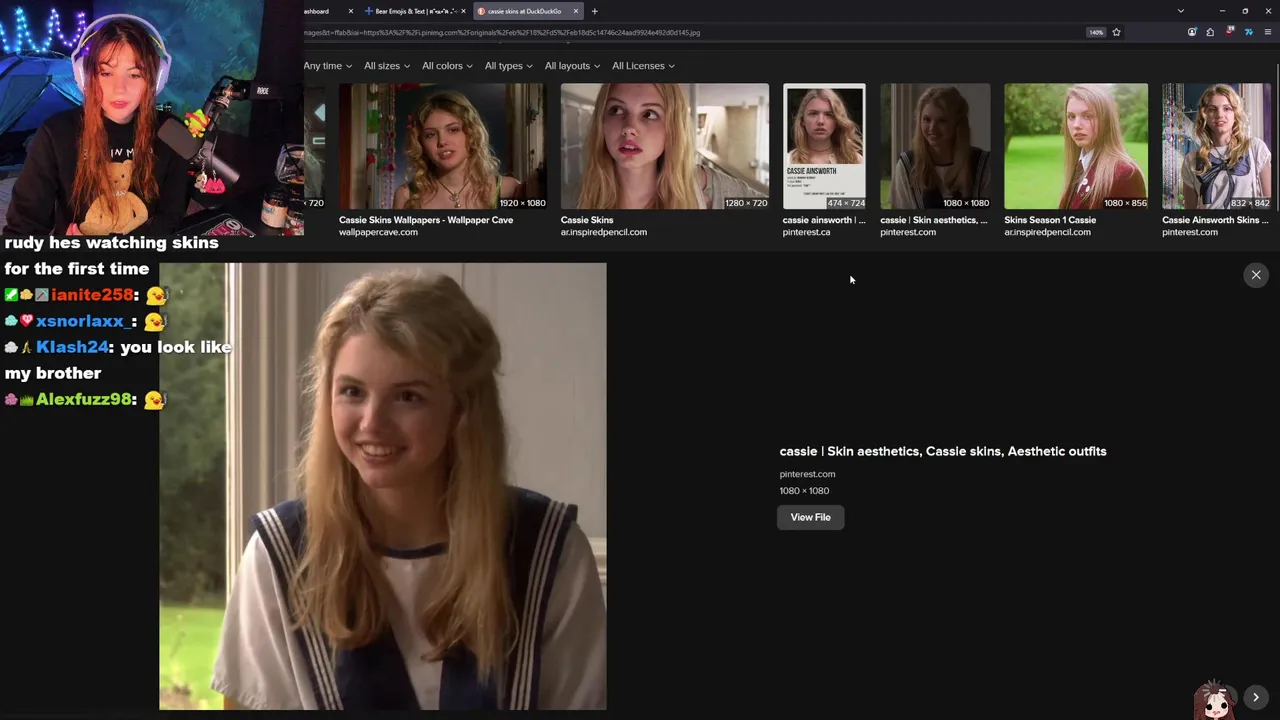
Task: Click the large preview image
Action: click(383, 487)
